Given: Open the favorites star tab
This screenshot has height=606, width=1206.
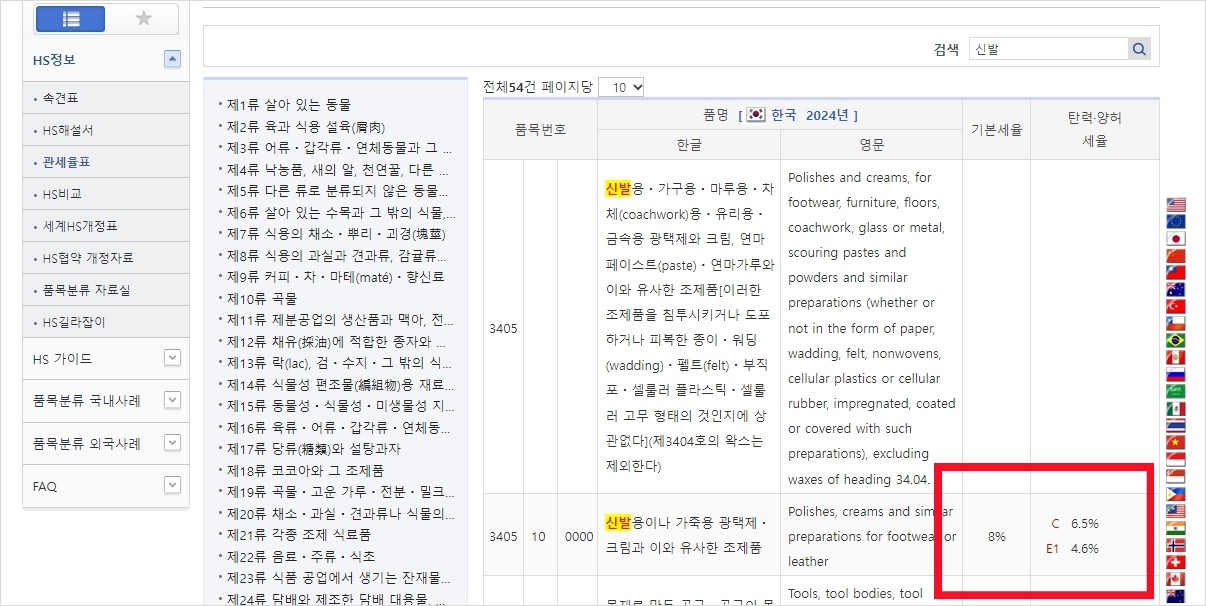Looking at the screenshot, I should pos(143,19).
